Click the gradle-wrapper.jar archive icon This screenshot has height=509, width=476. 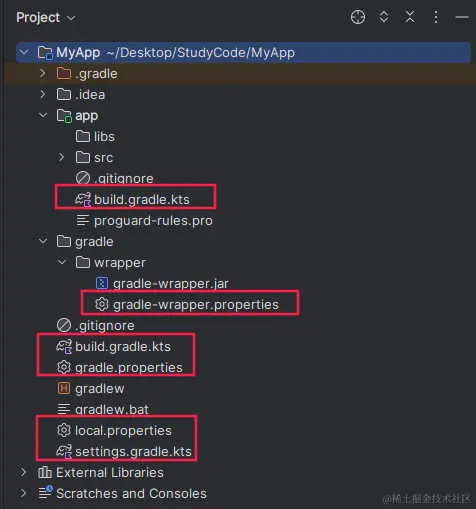pyautogui.click(x=102, y=283)
